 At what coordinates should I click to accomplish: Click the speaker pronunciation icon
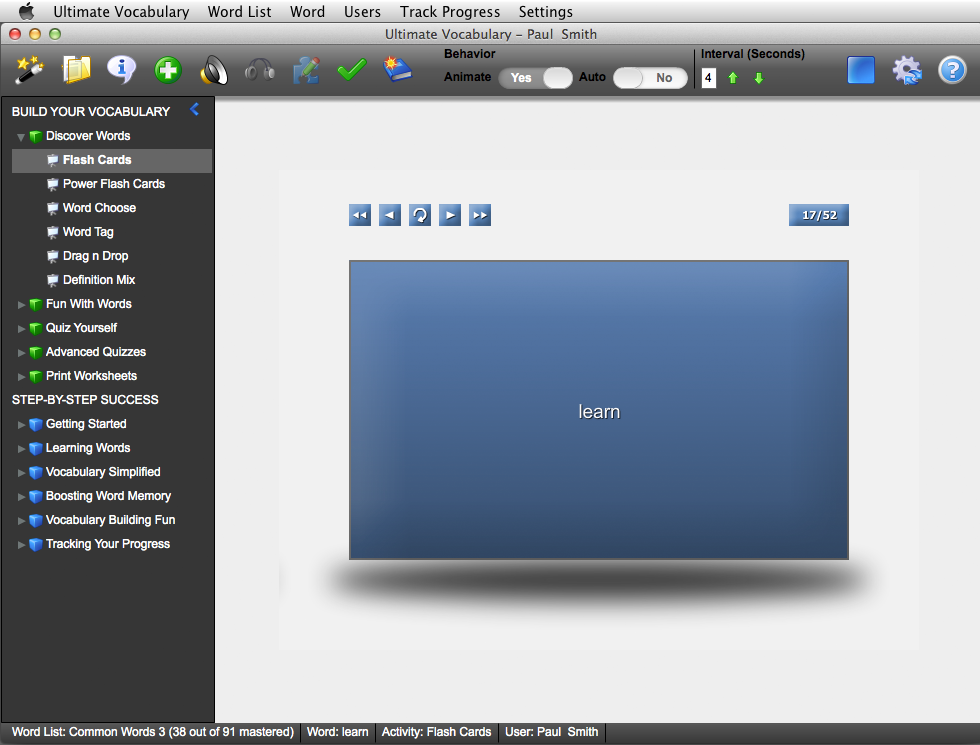[x=214, y=70]
